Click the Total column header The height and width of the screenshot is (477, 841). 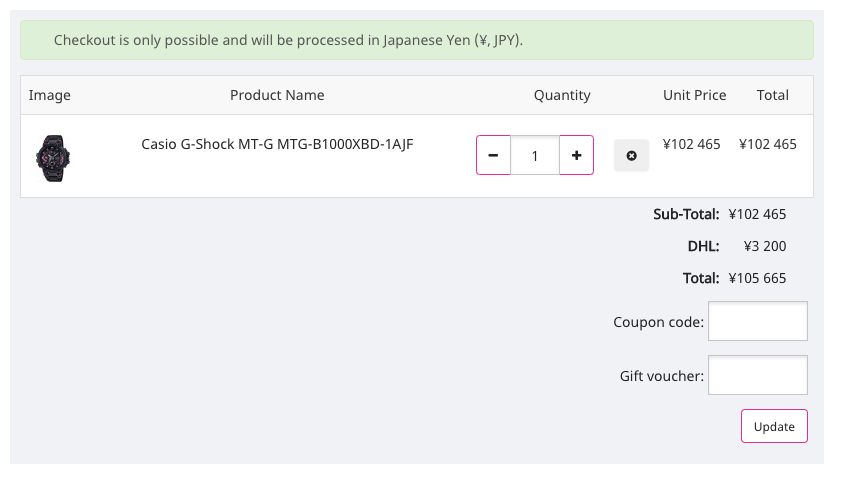(x=772, y=95)
